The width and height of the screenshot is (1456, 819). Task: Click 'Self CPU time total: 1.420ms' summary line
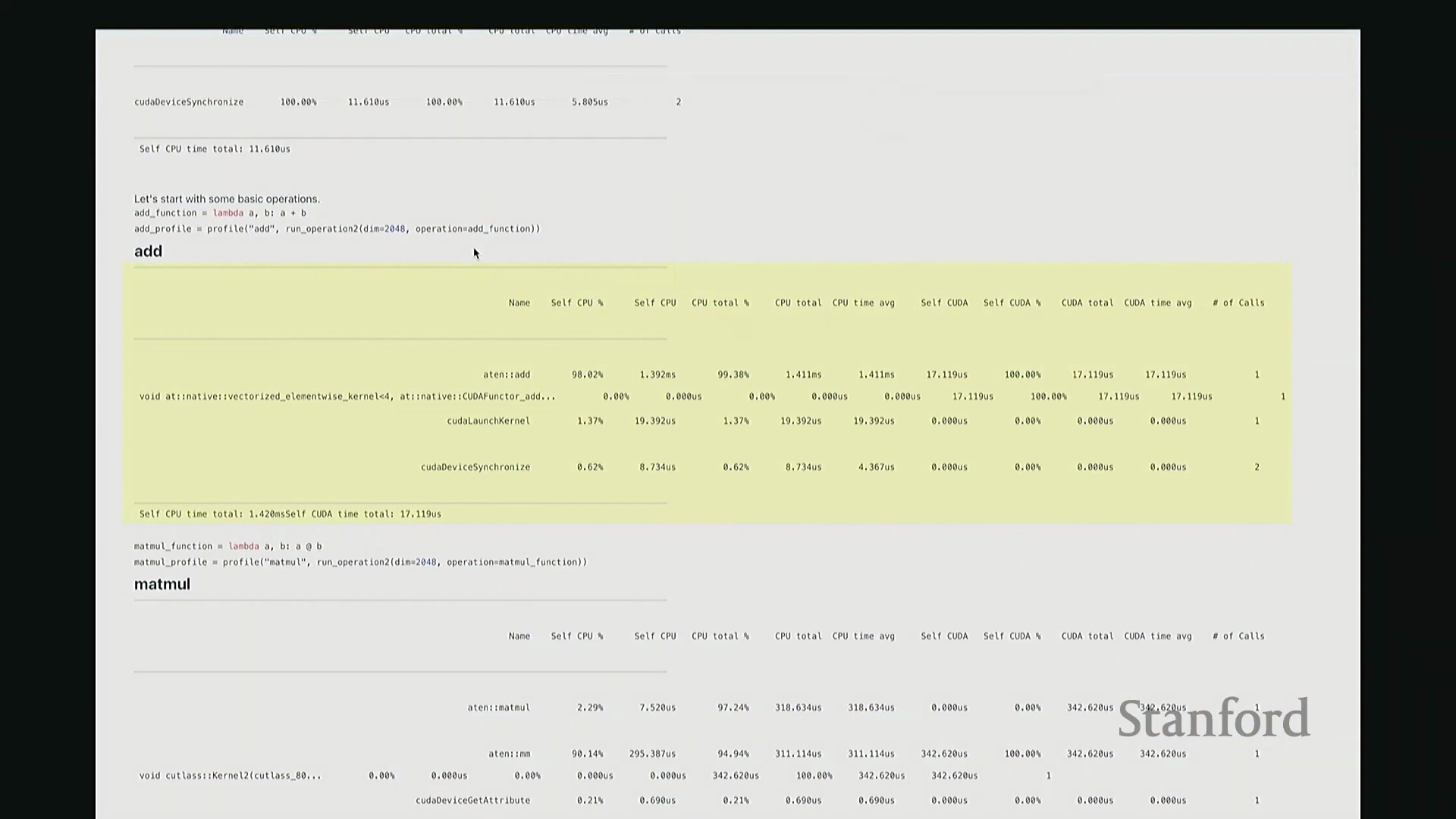[x=212, y=514]
